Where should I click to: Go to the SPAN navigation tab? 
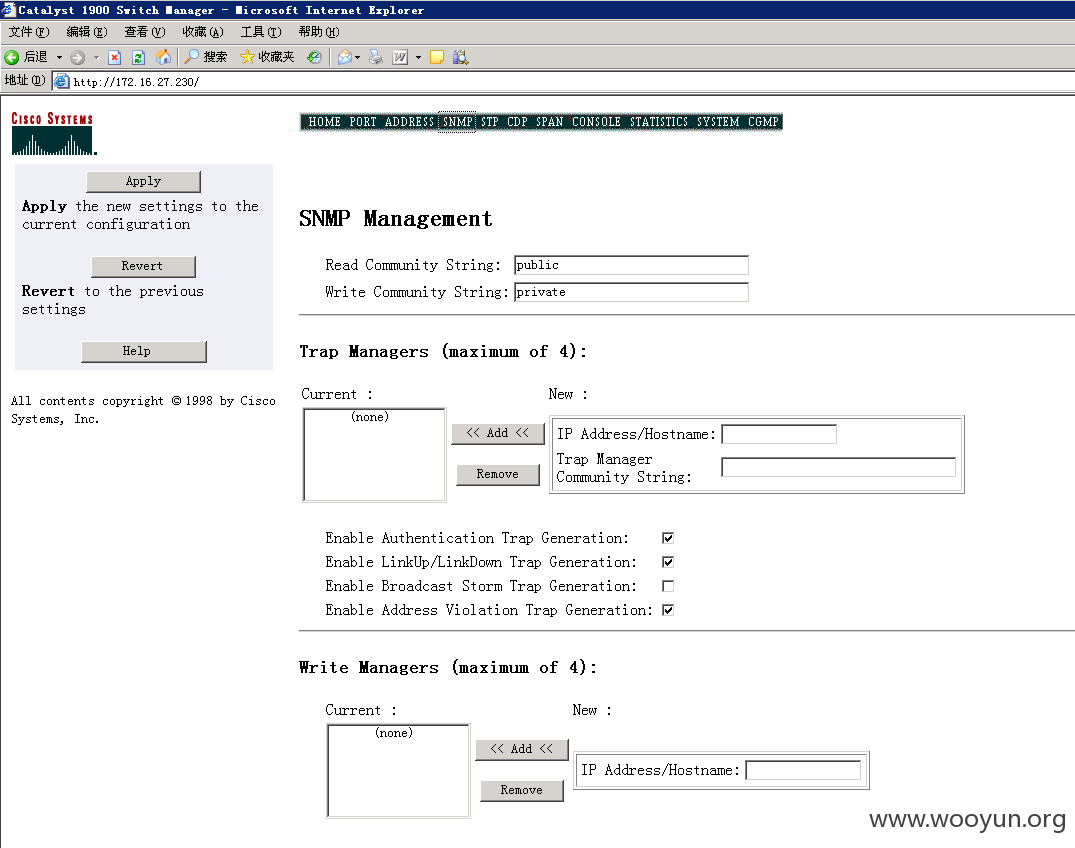549,122
